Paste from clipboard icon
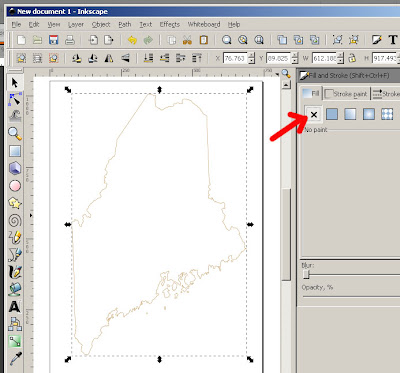400x373 pixels. click(203, 40)
